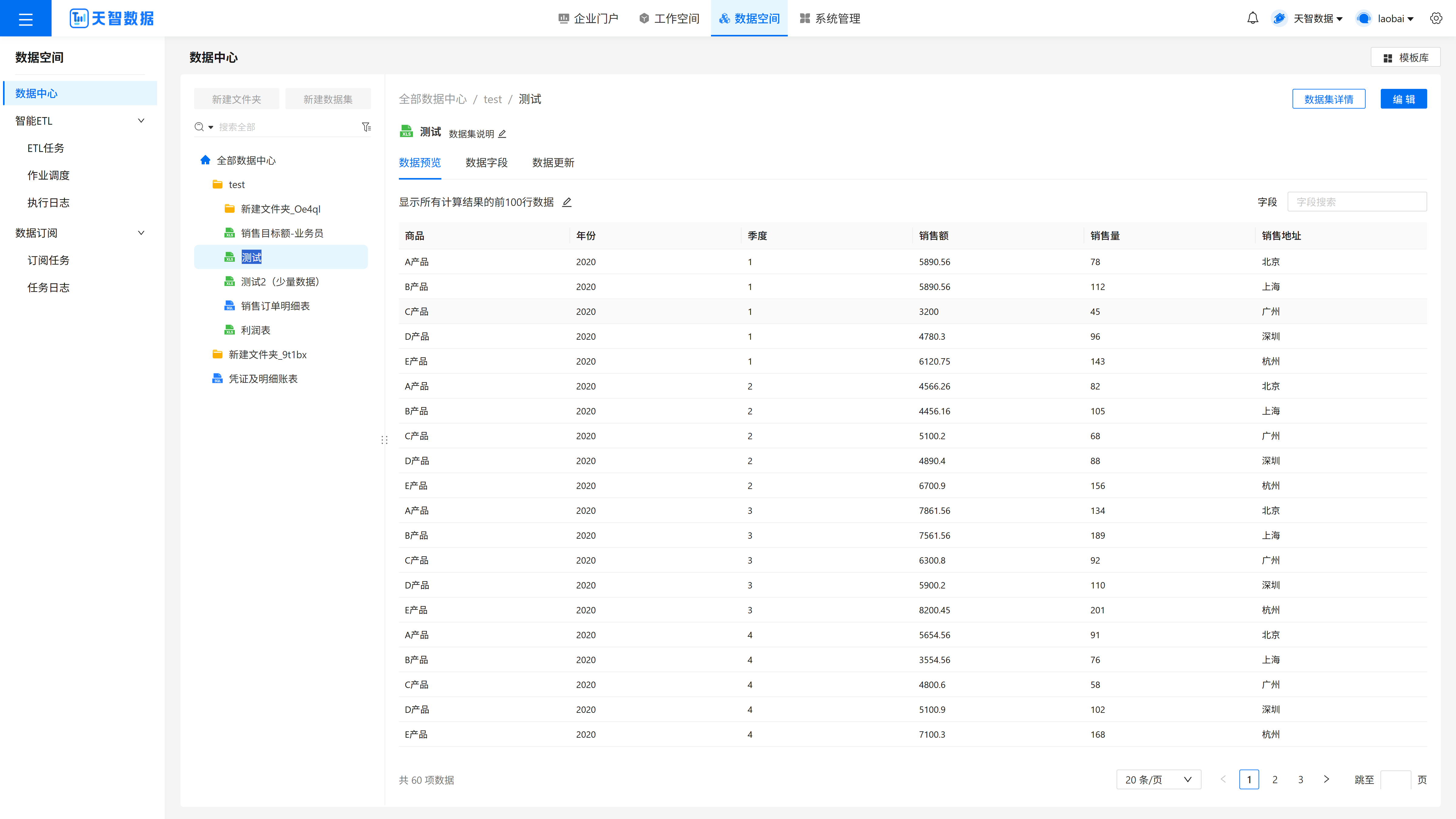Viewport: 1456px width, 819px height.
Task: Select the 数据预览 tab
Action: pos(420,163)
